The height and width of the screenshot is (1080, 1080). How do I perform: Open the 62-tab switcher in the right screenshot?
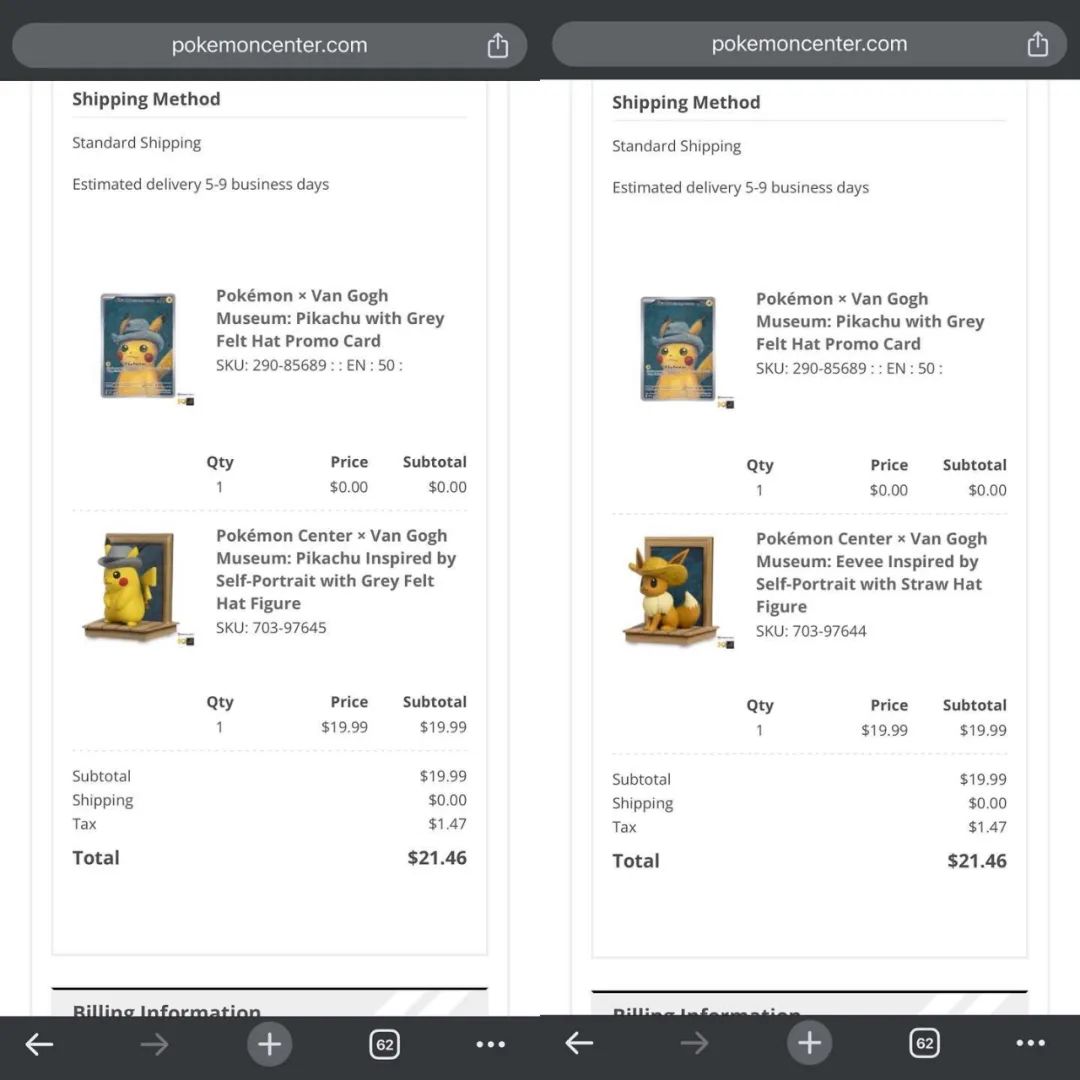pyautogui.click(x=924, y=1043)
